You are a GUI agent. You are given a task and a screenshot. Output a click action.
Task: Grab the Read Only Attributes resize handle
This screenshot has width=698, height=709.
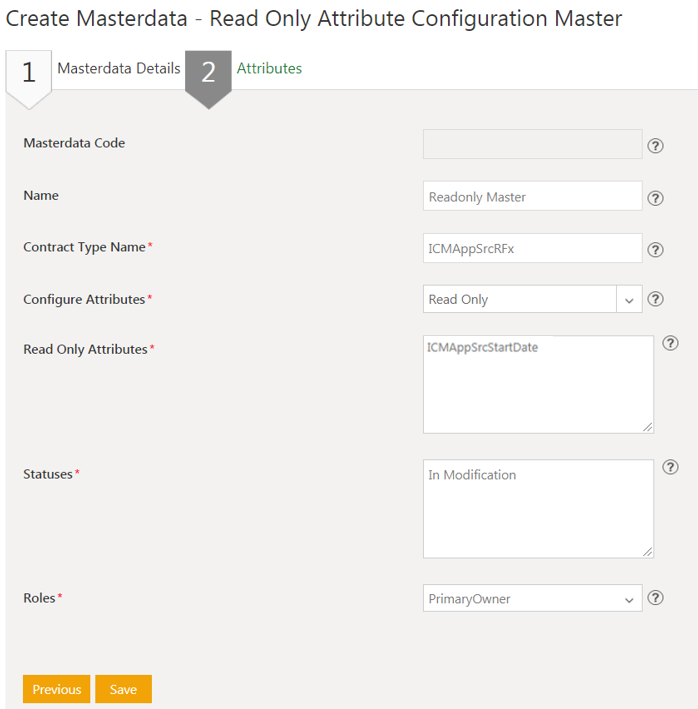pyautogui.click(x=648, y=427)
